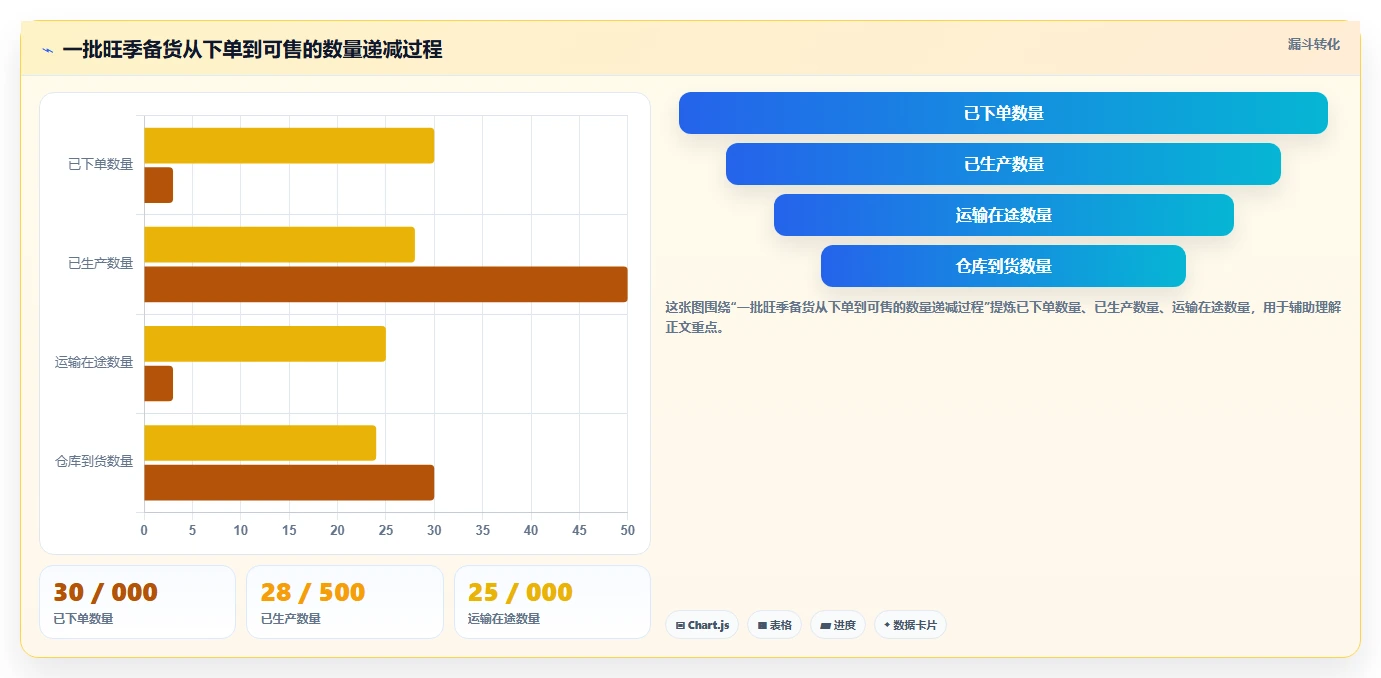Image resolution: width=1381 pixels, height=678 pixels.
Task: Click the yellow bar for 已生产数量
Action: pos(279,245)
